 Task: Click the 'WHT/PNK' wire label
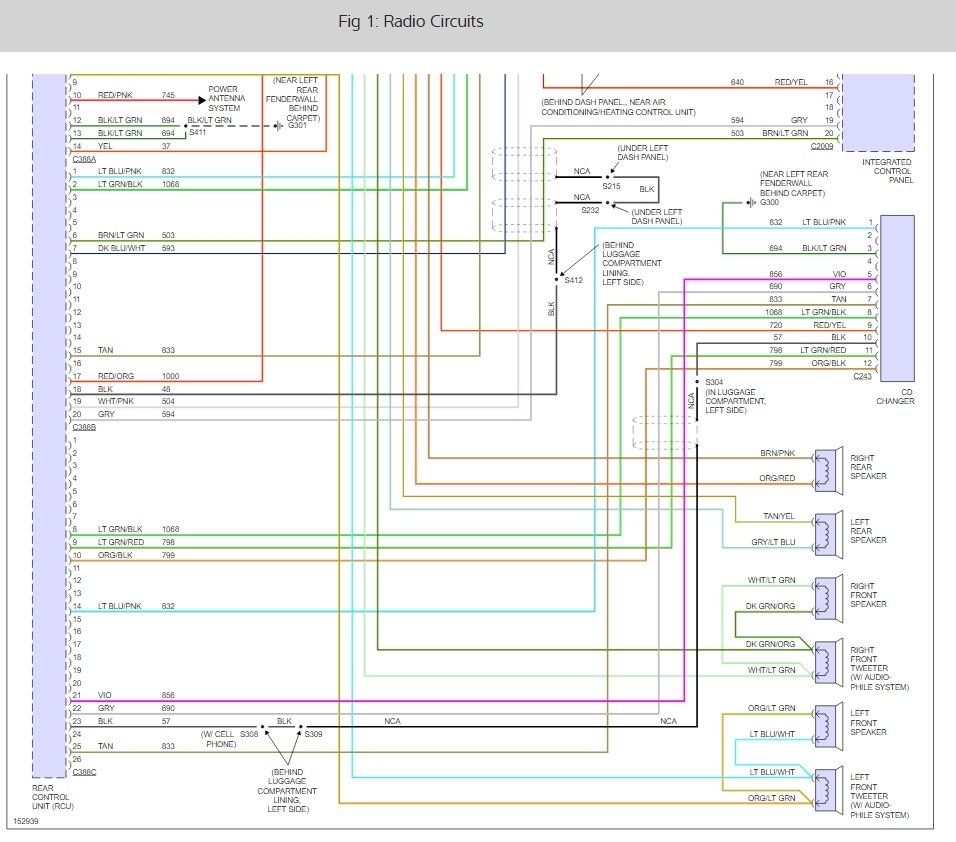[116, 401]
